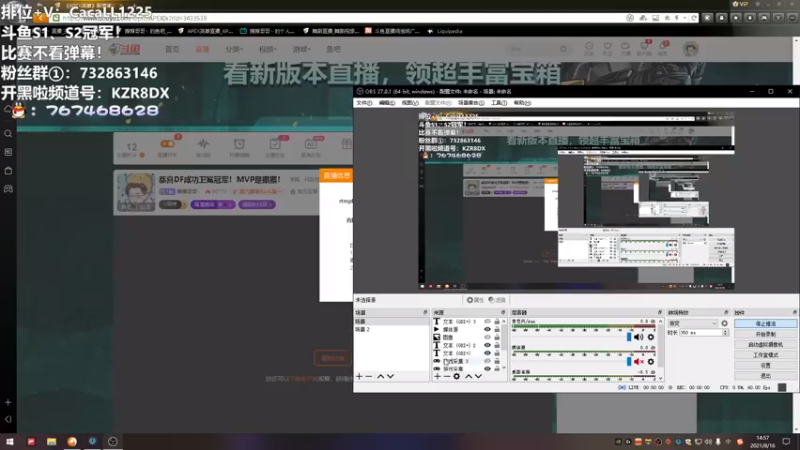Screen dimensions: 800x450
Task: Toggle lock on the media source row
Action: (x=497, y=330)
